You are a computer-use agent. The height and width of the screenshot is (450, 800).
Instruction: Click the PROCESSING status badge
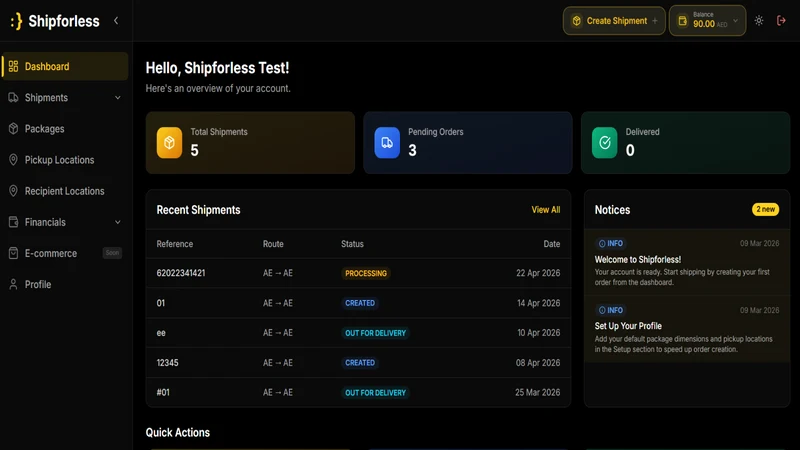click(x=366, y=273)
